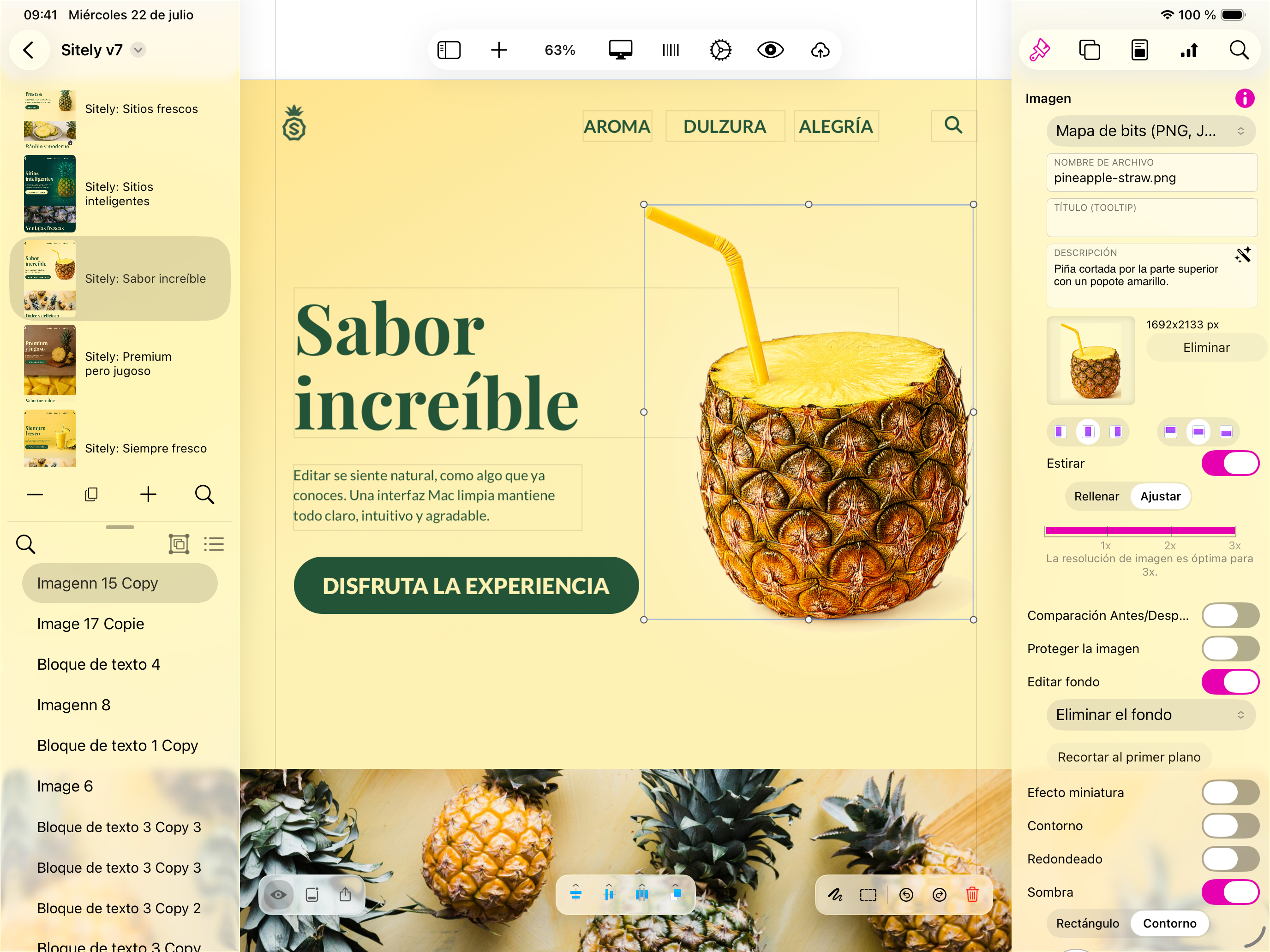The width and height of the screenshot is (1270, 952).
Task: Select Bloque de texto 4 layer row
Action: pos(120,664)
